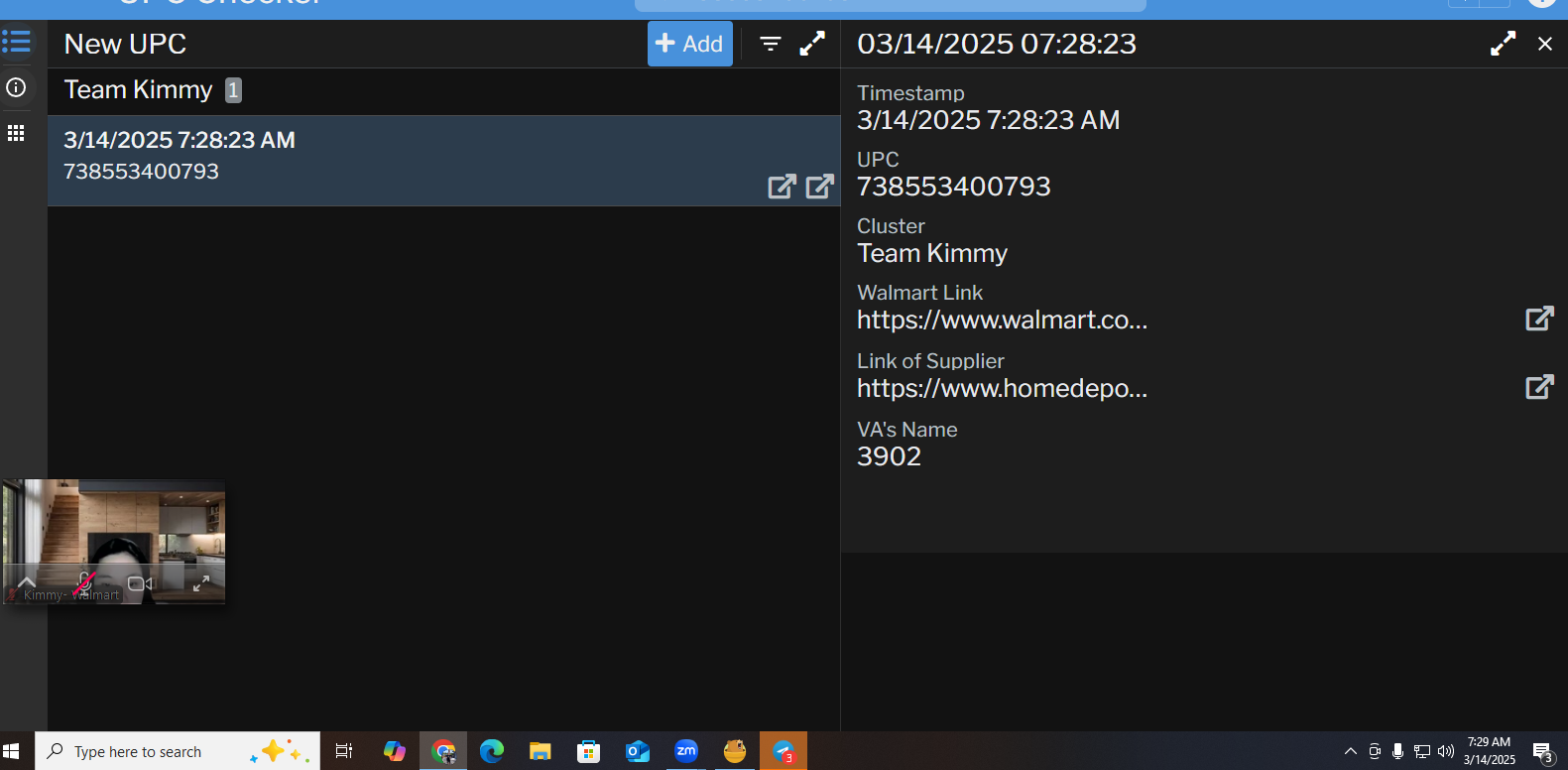Open first external link icon in record row
Image resolution: width=1568 pixels, height=770 pixels.
(783, 187)
